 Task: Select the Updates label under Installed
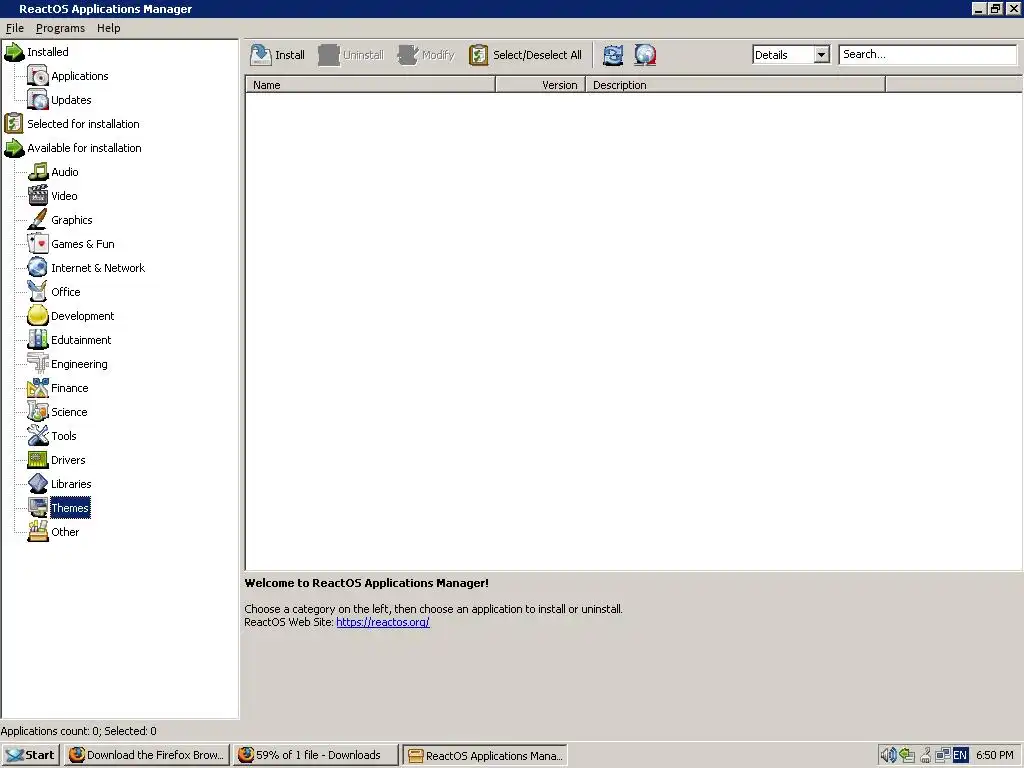(71, 100)
